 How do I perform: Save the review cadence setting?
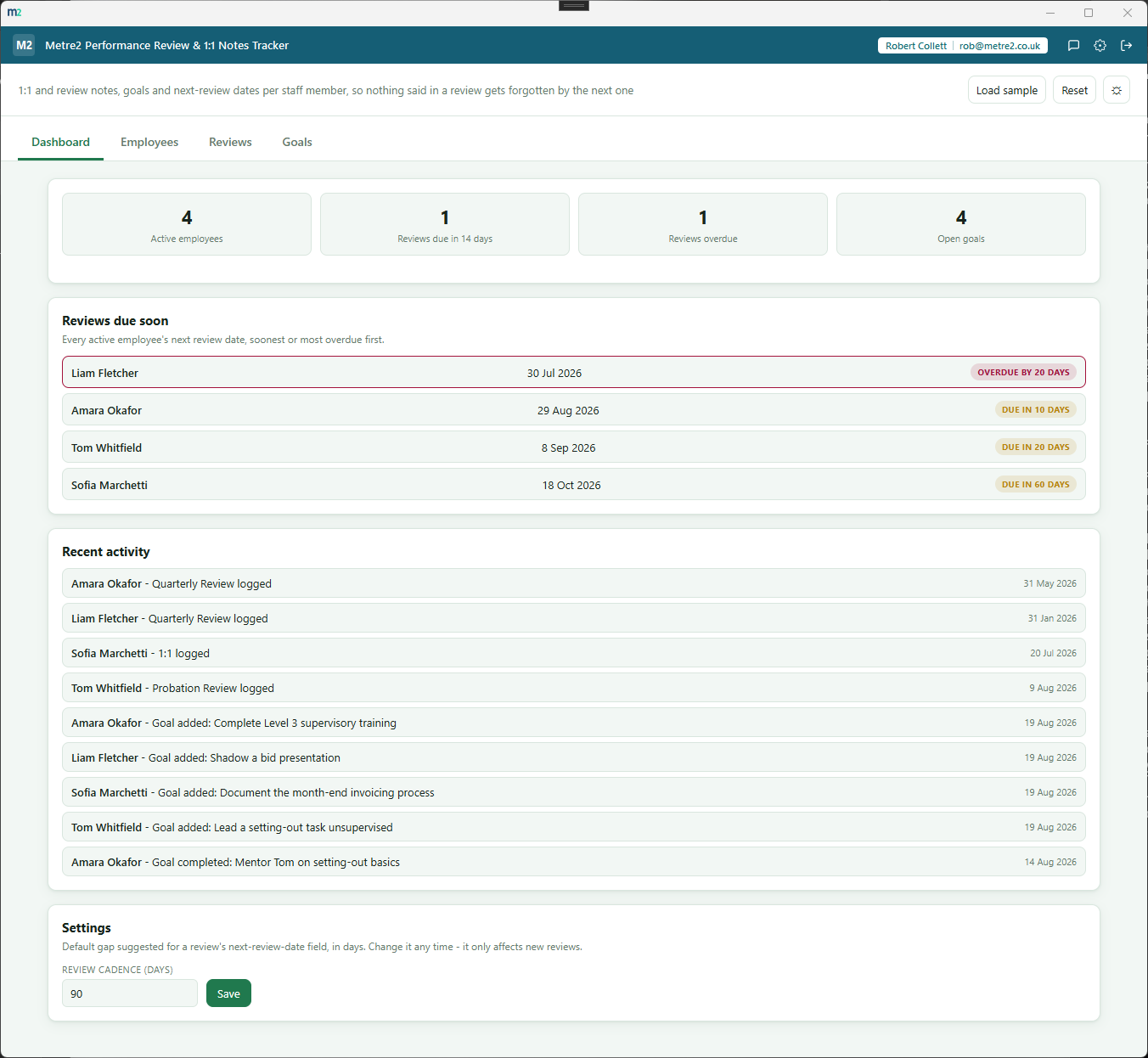[x=228, y=993]
